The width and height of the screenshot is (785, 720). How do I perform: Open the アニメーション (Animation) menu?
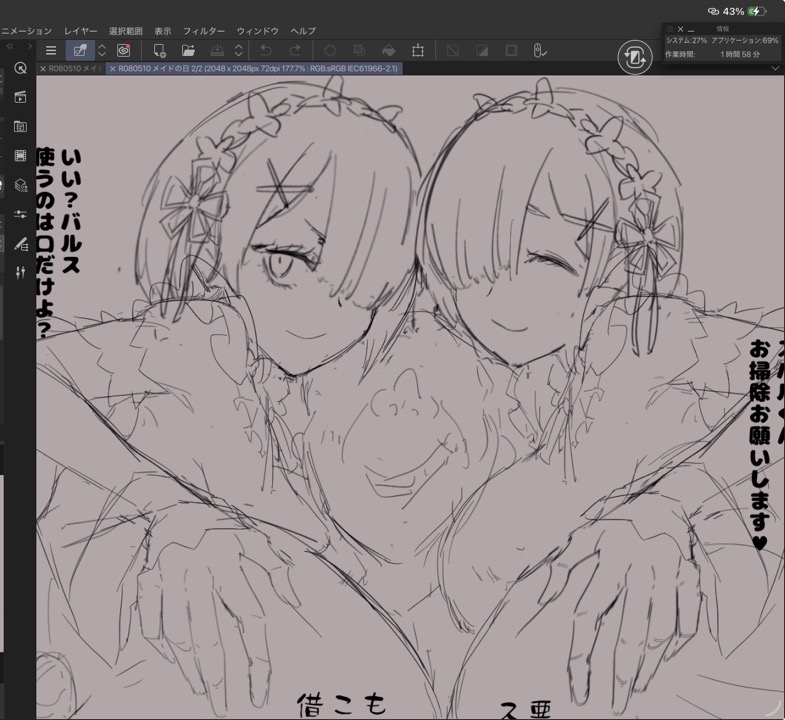click(x=26, y=31)
